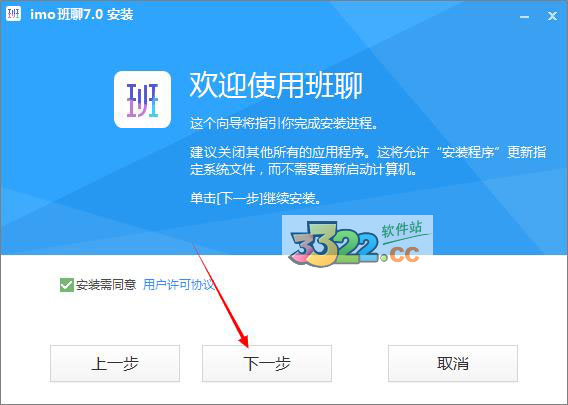Open the 用户许可协议 link
Viewport: 568px width, 405px height.
point(179,285)
